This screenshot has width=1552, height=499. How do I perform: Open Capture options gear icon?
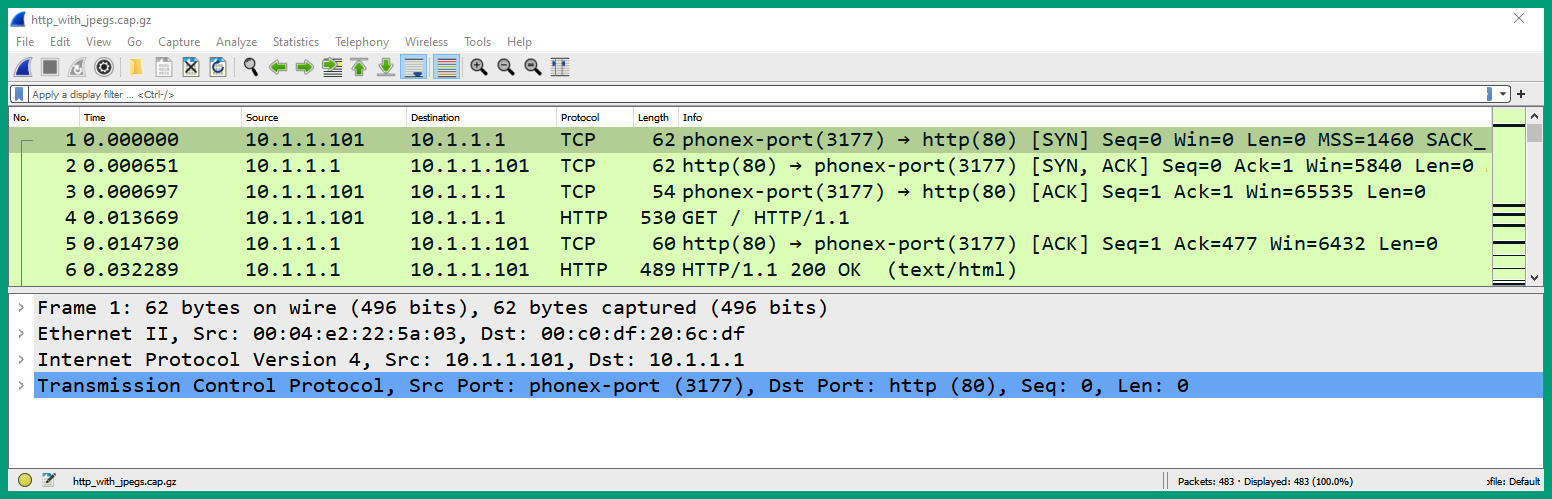[x=103, y=67]
